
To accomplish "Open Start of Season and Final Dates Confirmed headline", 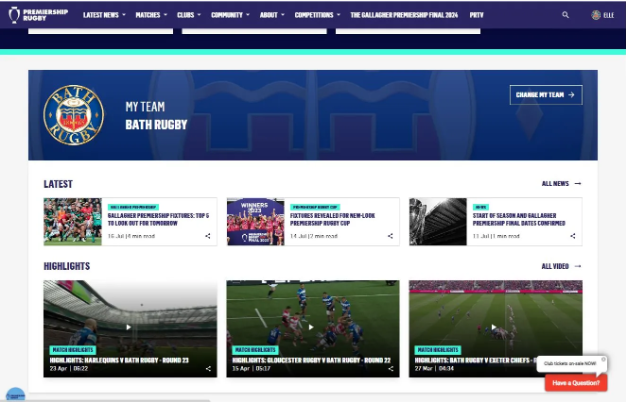I will (519, 219).
